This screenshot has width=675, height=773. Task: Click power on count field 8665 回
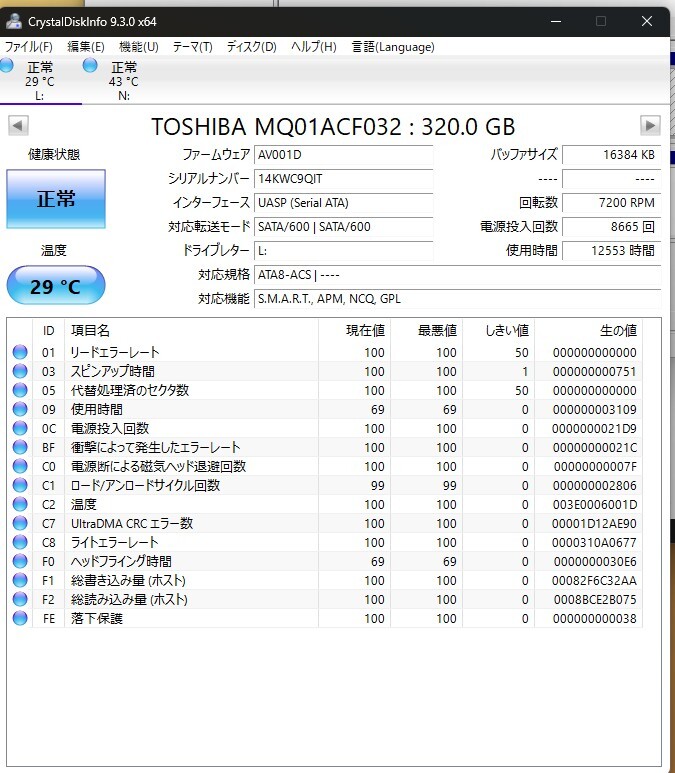click(611, 227)
